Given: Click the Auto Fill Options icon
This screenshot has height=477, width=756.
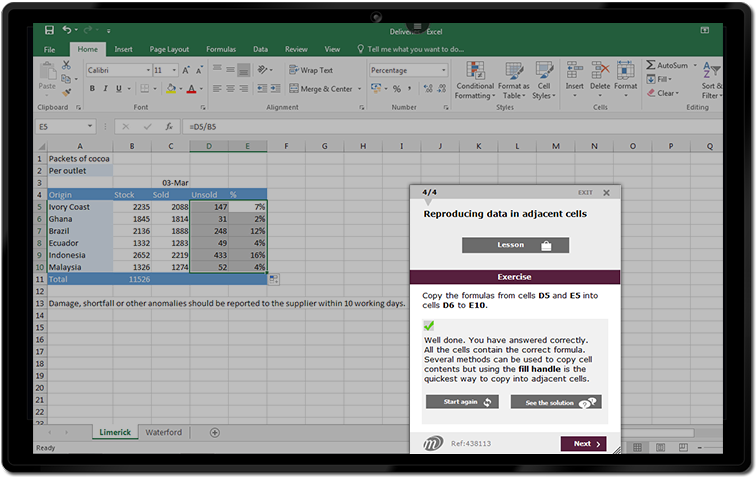Looking at the screenshot, I should point(273,280).
